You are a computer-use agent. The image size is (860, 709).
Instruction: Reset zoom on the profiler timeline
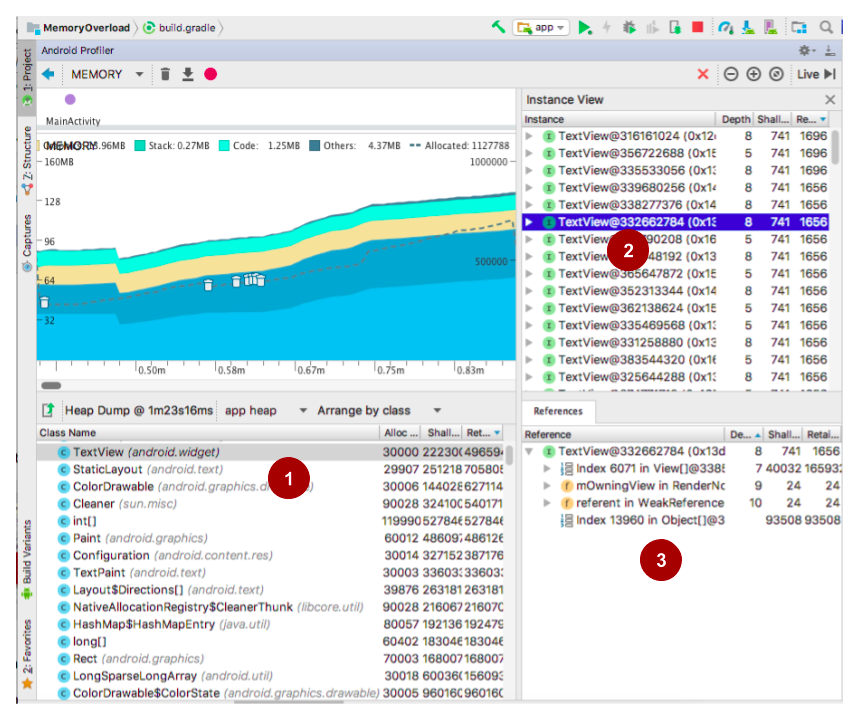(776, 74)
